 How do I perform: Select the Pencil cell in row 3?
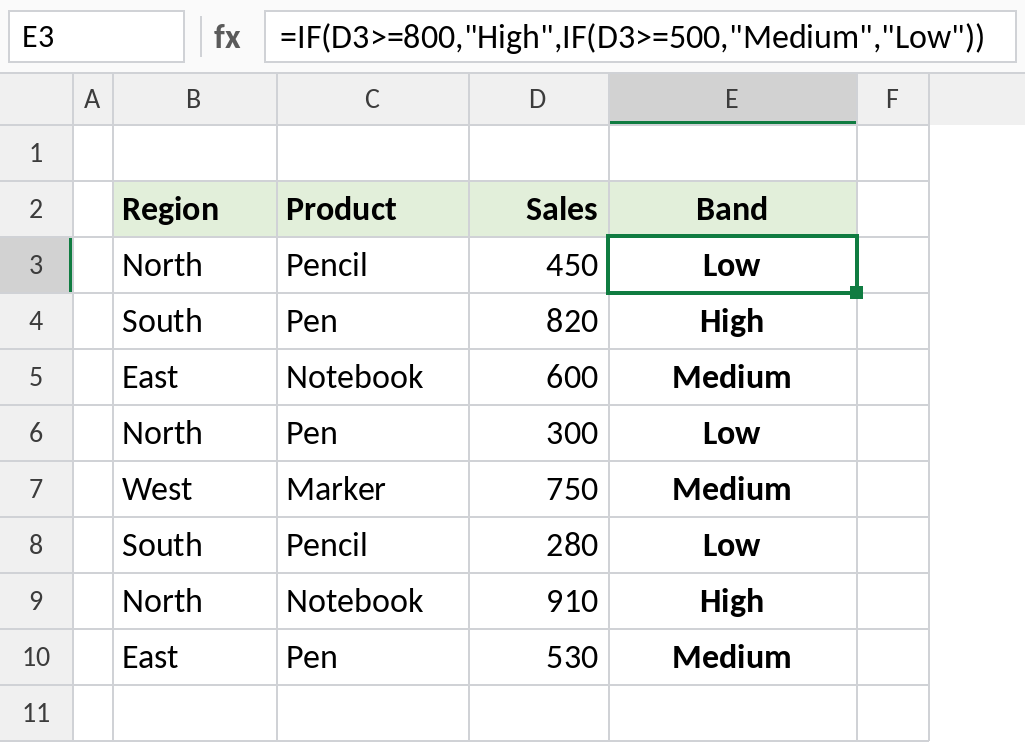point(373,265)
